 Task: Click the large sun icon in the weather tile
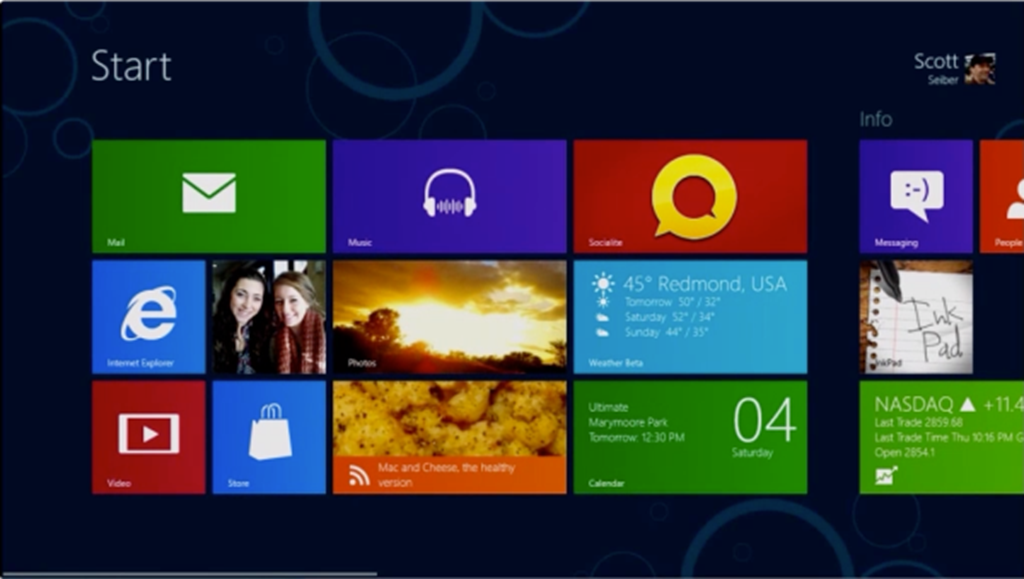602,284
